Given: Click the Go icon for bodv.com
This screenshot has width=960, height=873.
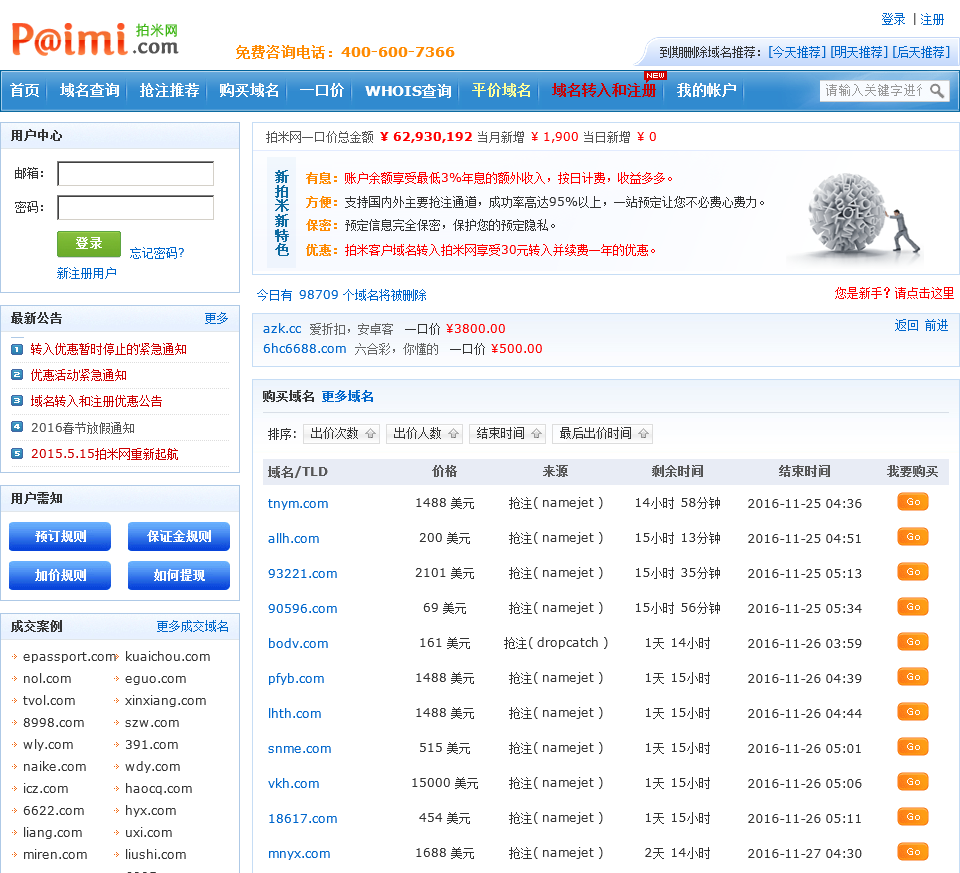Looking at the screenshot, I should (912, 642).
